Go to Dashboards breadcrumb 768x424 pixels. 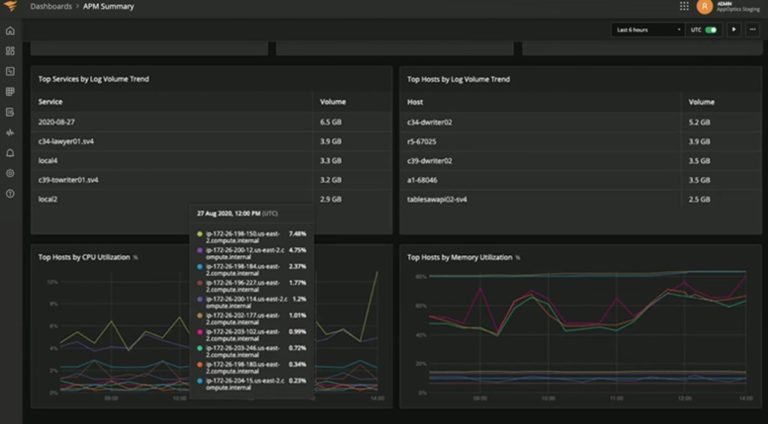[x=51, y=6]
